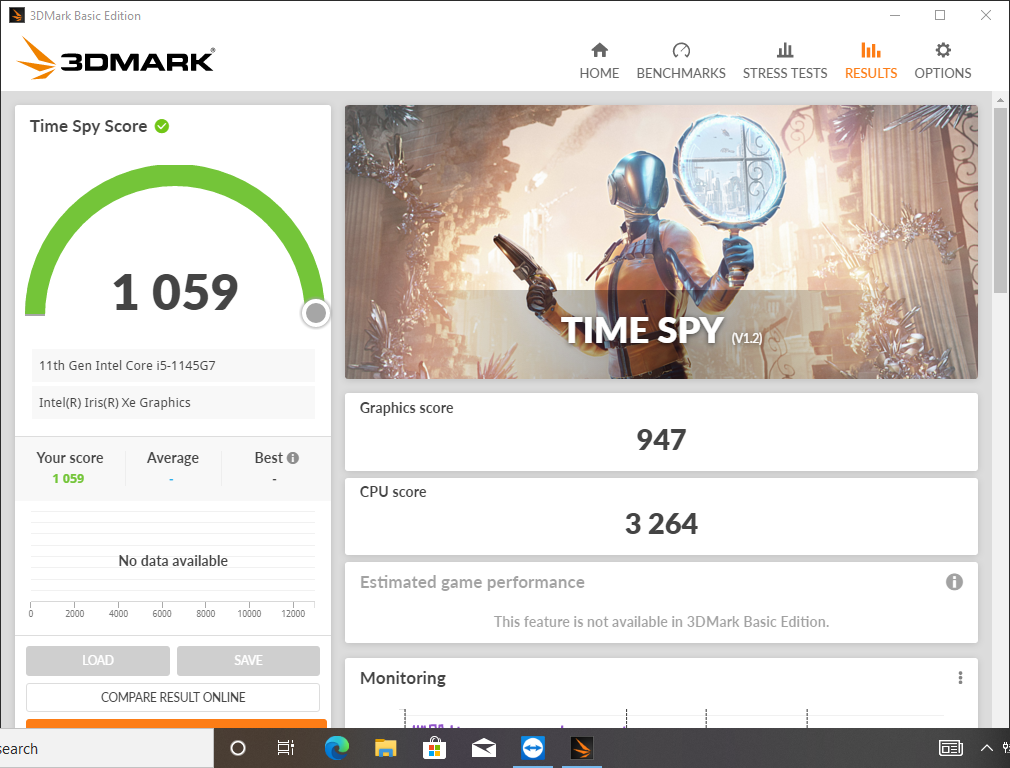Click the Graphics score value 947

pos(661,440)
